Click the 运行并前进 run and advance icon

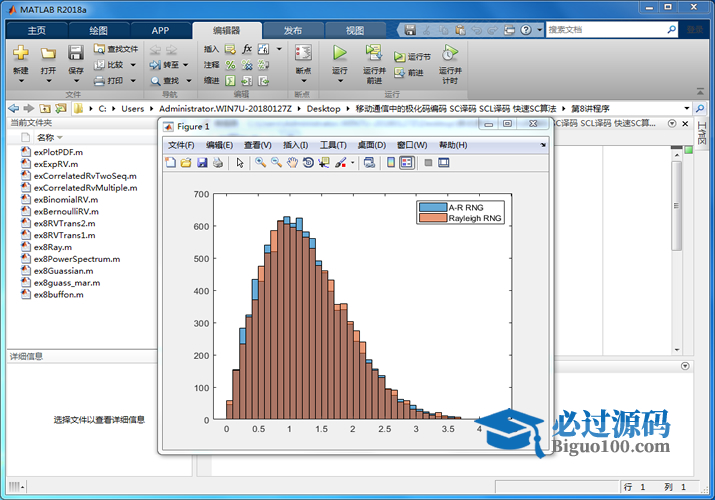pos(374,52)
